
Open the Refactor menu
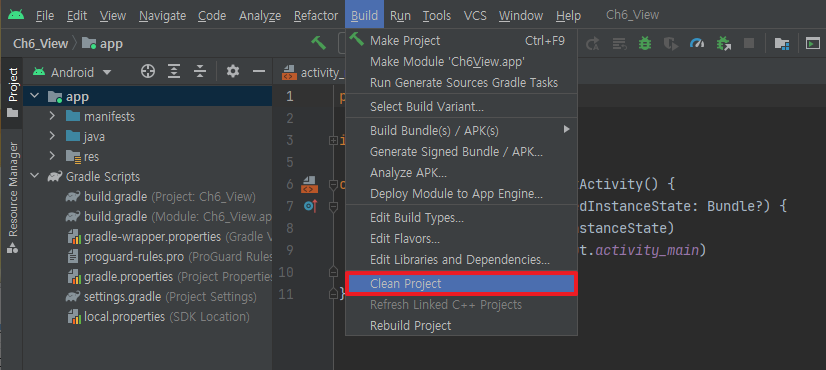coord(316,16)
